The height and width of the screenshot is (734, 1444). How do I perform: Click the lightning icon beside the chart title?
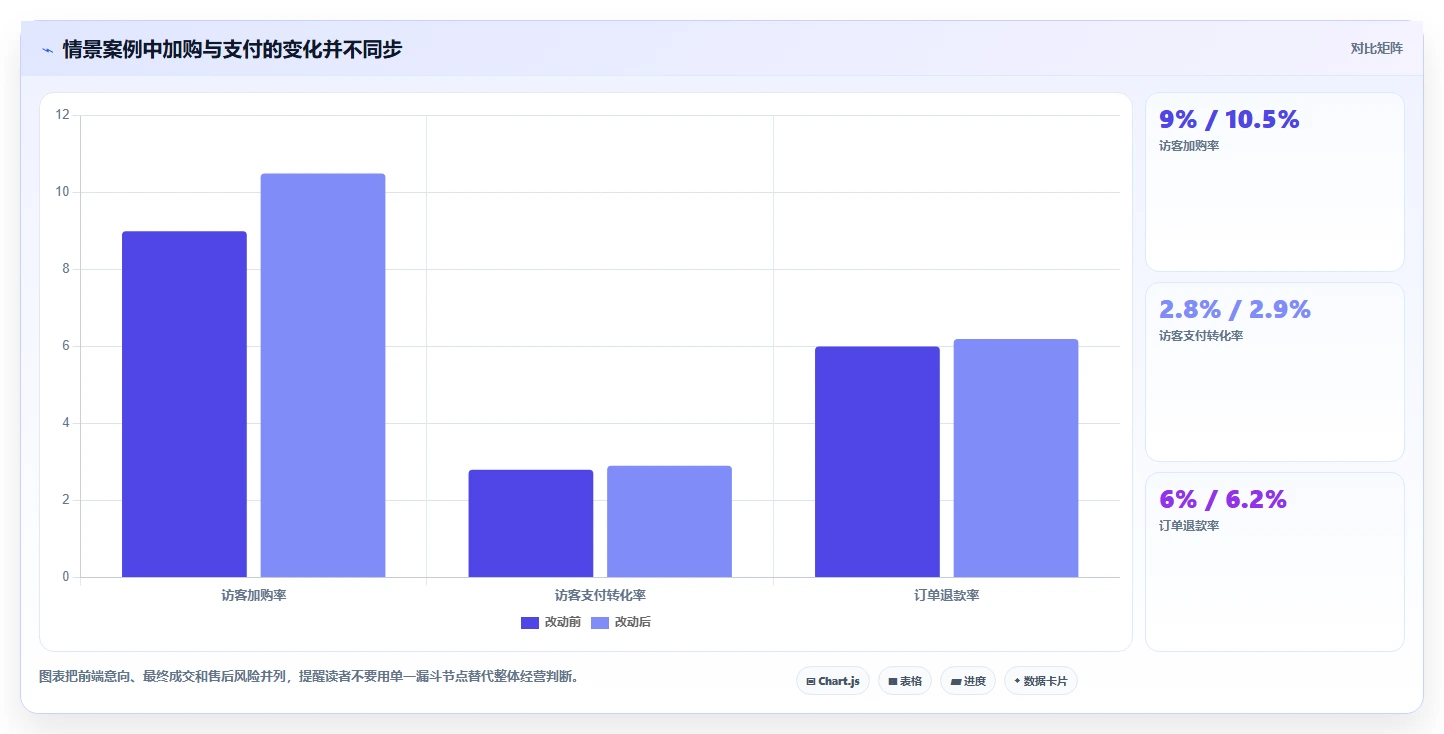47,50
